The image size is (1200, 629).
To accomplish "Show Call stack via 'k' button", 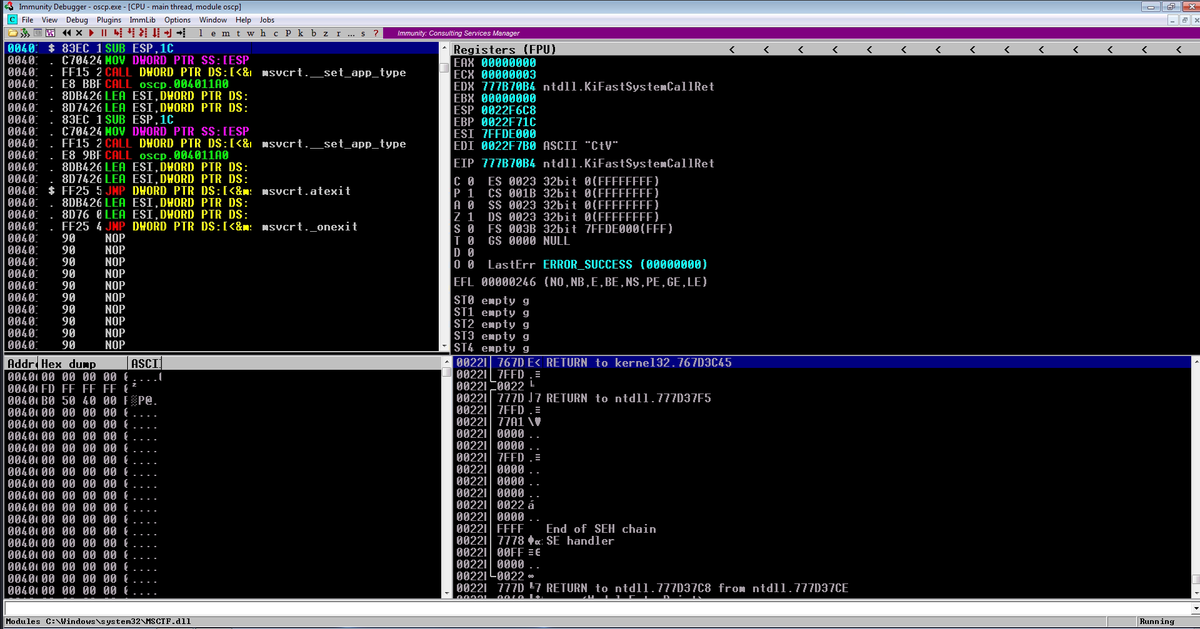I will tap(301, 33).
